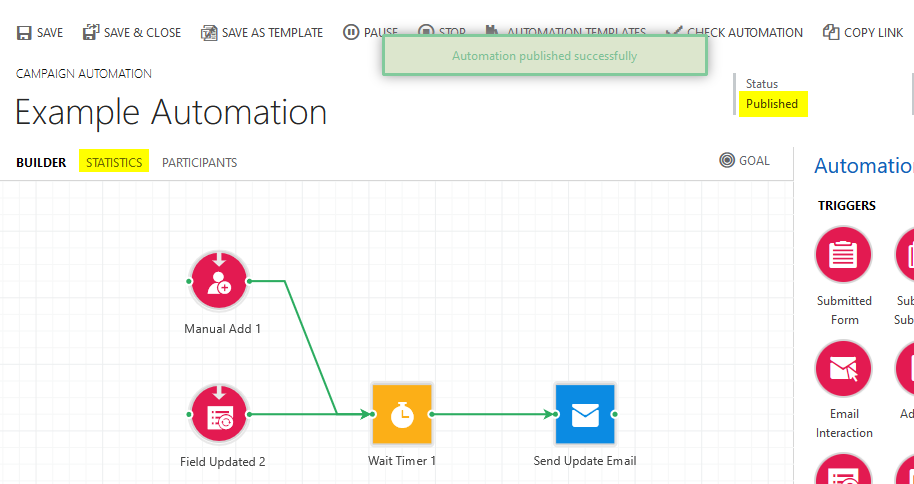This screenshot has height=484, width=914.
Task: Click the Published status value
Action: [x=772, y=104]
